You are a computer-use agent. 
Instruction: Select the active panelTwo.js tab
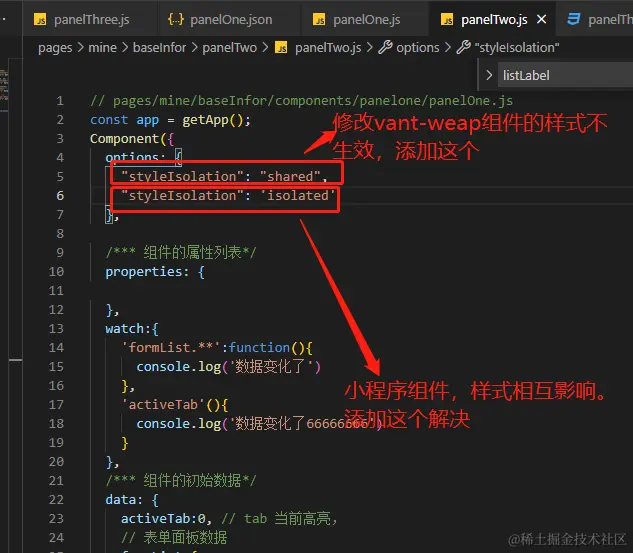coord(493,19)
